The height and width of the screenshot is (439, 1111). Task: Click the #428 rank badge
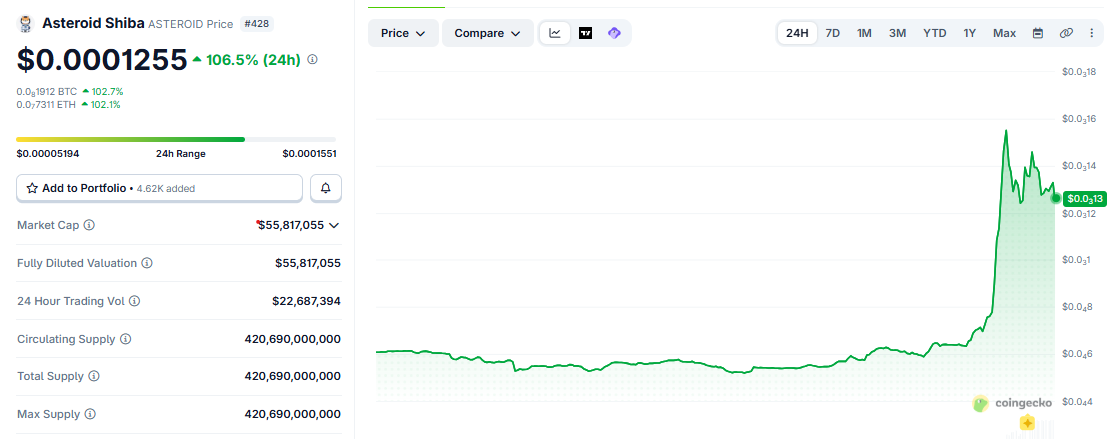click(x=257, y=24)
